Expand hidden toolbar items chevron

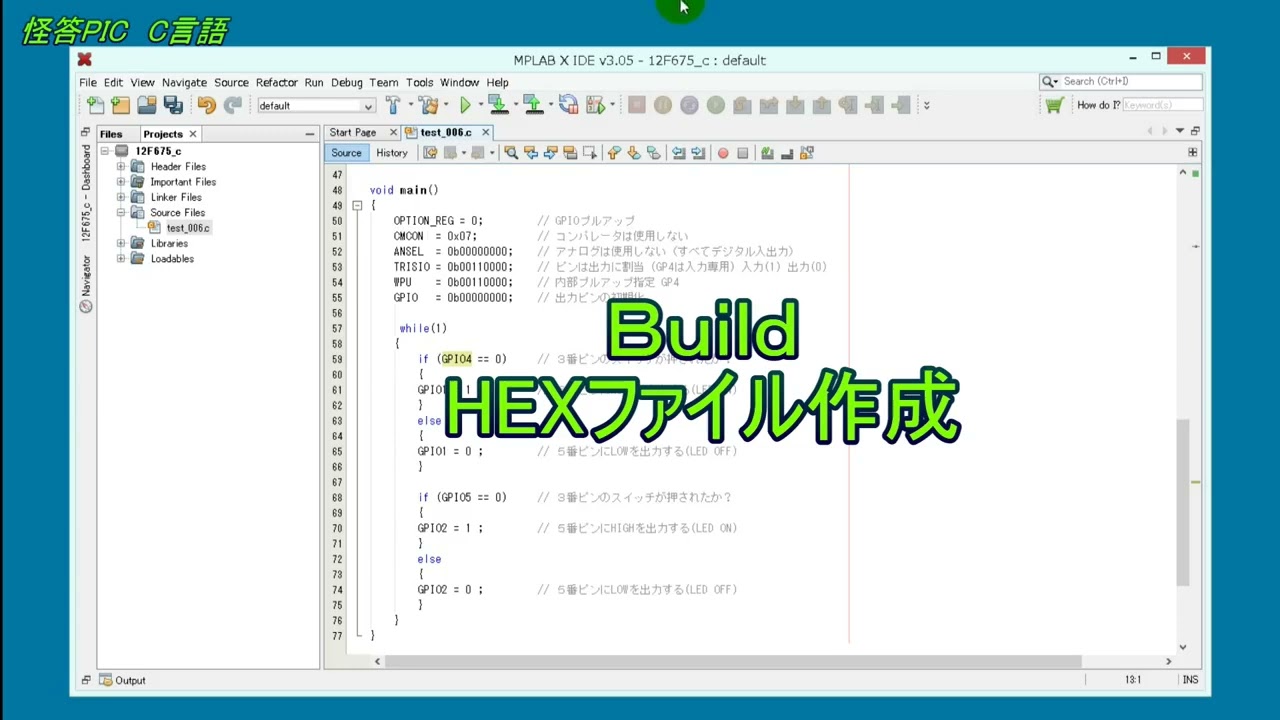pos(926,105)
